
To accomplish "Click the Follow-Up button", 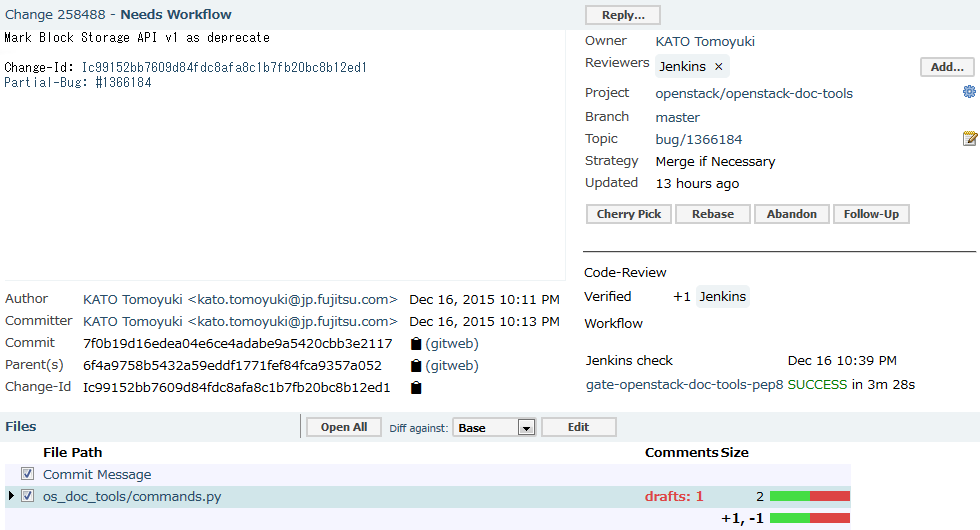I will click(870, 214).
